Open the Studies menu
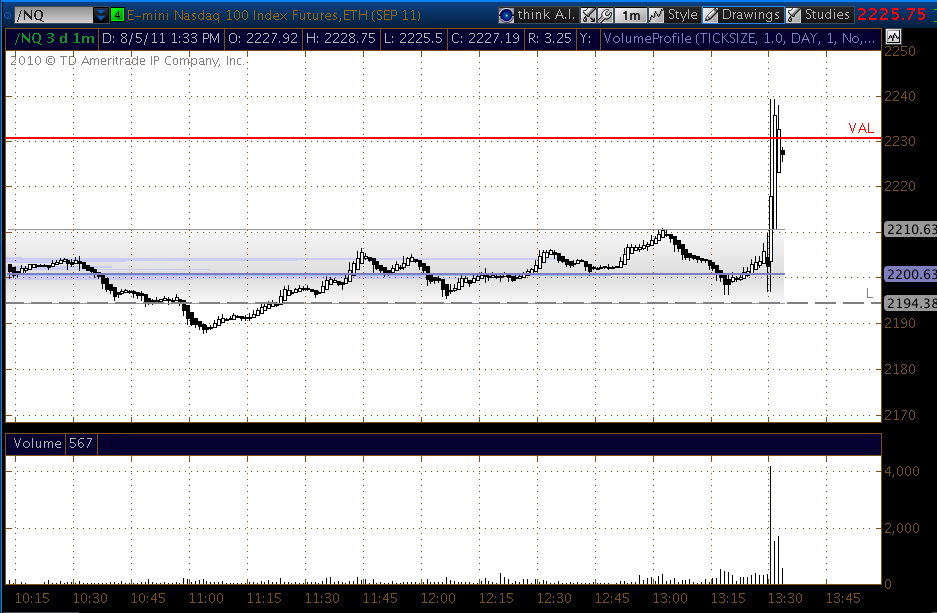Image resolution: width=937 pixels, height=613 pixels. point(819,15)
